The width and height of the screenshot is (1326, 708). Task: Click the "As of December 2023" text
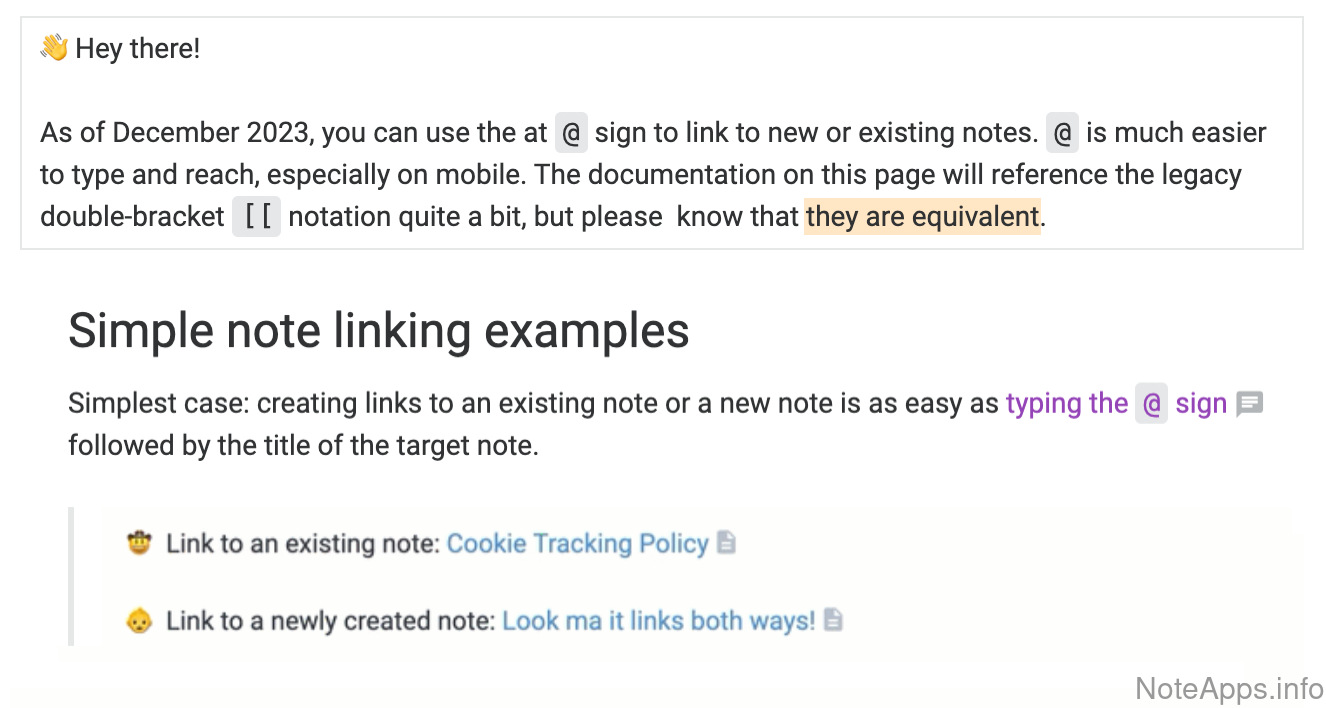click(x=176, y=133)
